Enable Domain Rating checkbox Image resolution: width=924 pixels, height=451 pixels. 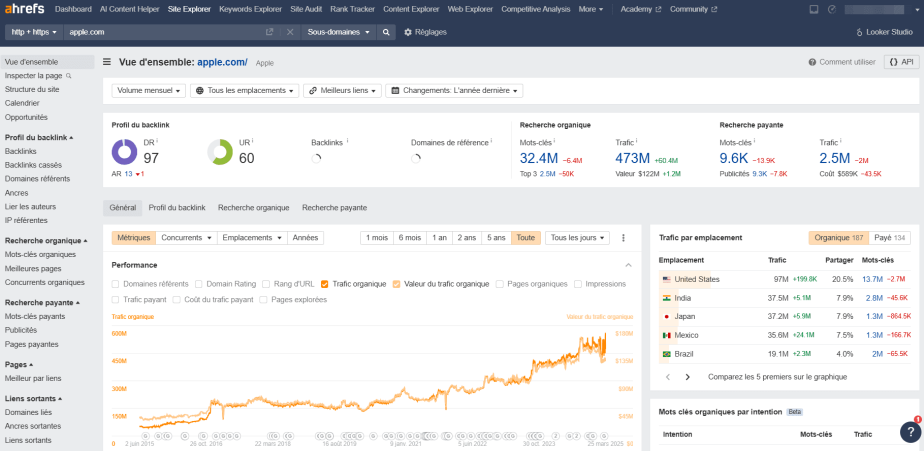coord(199,284)
